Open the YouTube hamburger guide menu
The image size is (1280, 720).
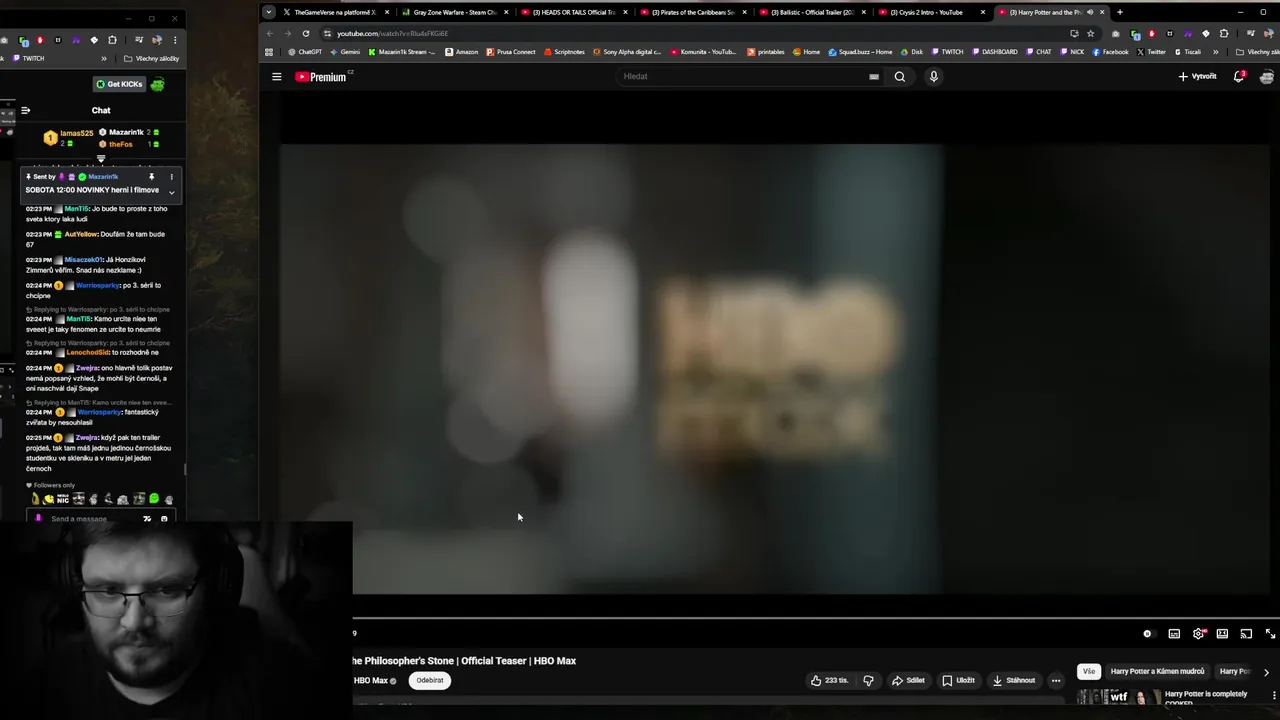point(277,76)
